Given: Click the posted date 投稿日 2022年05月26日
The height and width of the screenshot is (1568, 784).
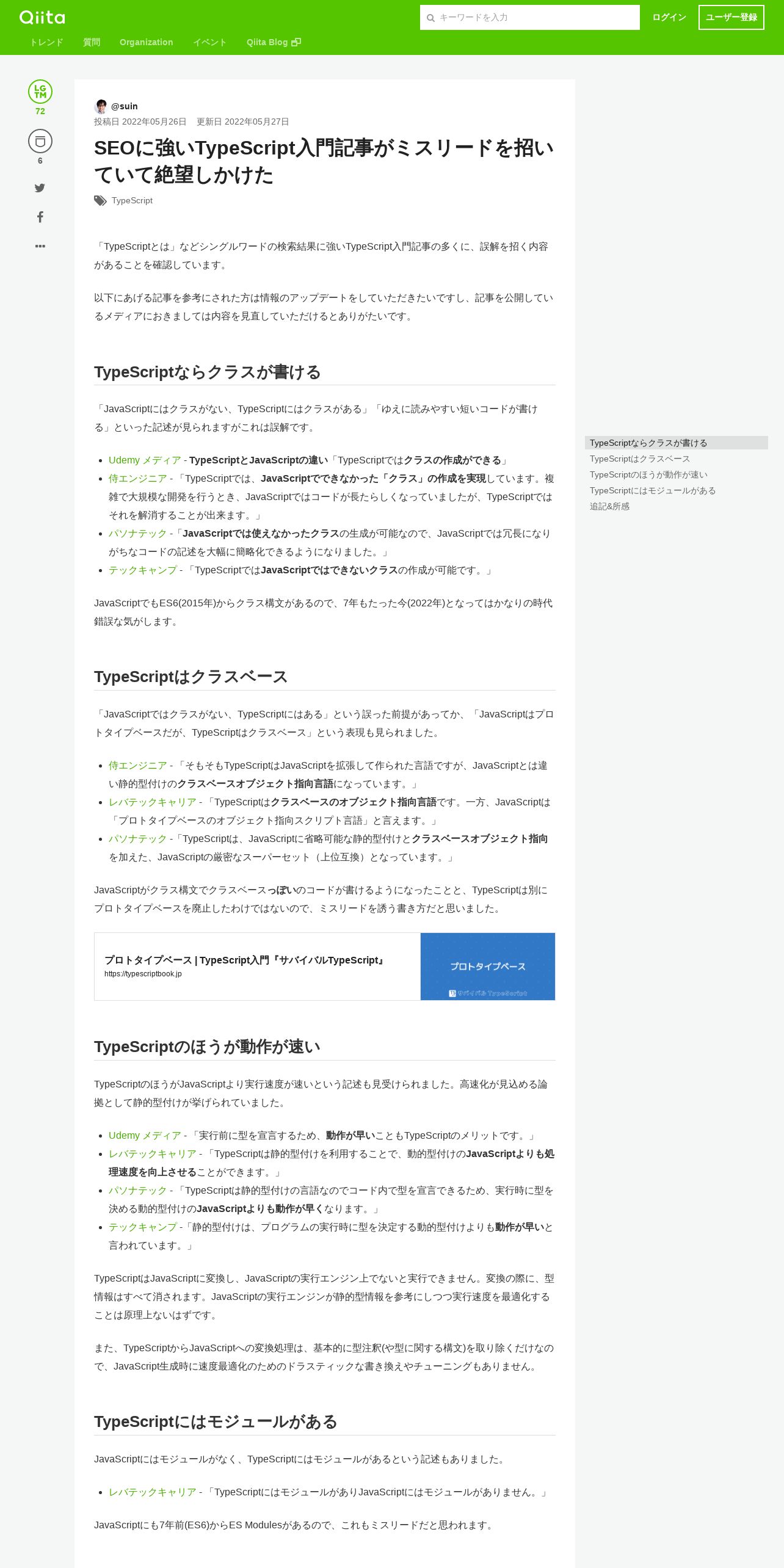Looking at the screenshot, I should pos(140,122).
